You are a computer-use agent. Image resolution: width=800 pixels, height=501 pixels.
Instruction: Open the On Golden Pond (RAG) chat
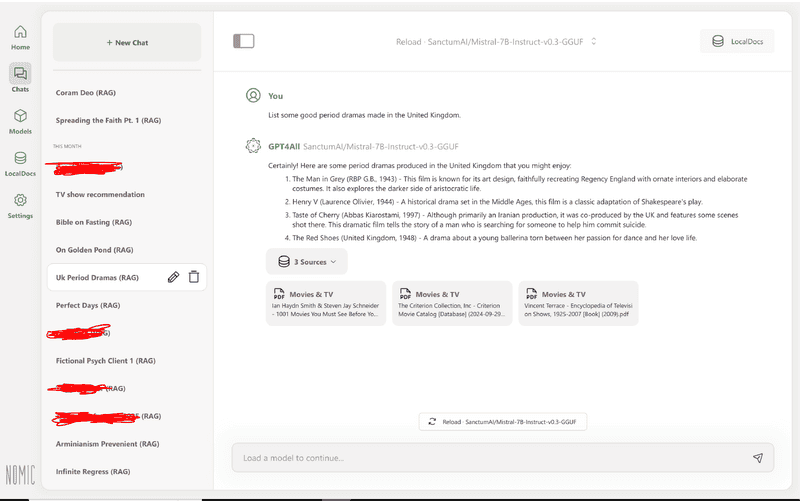pos(94,250)
